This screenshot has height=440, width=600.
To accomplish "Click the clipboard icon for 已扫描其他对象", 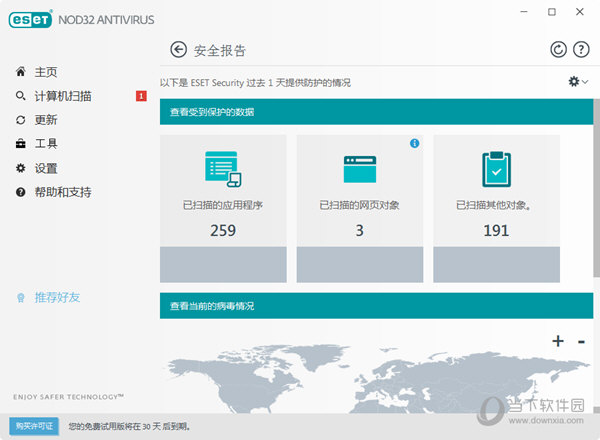I will pos(496,169).
